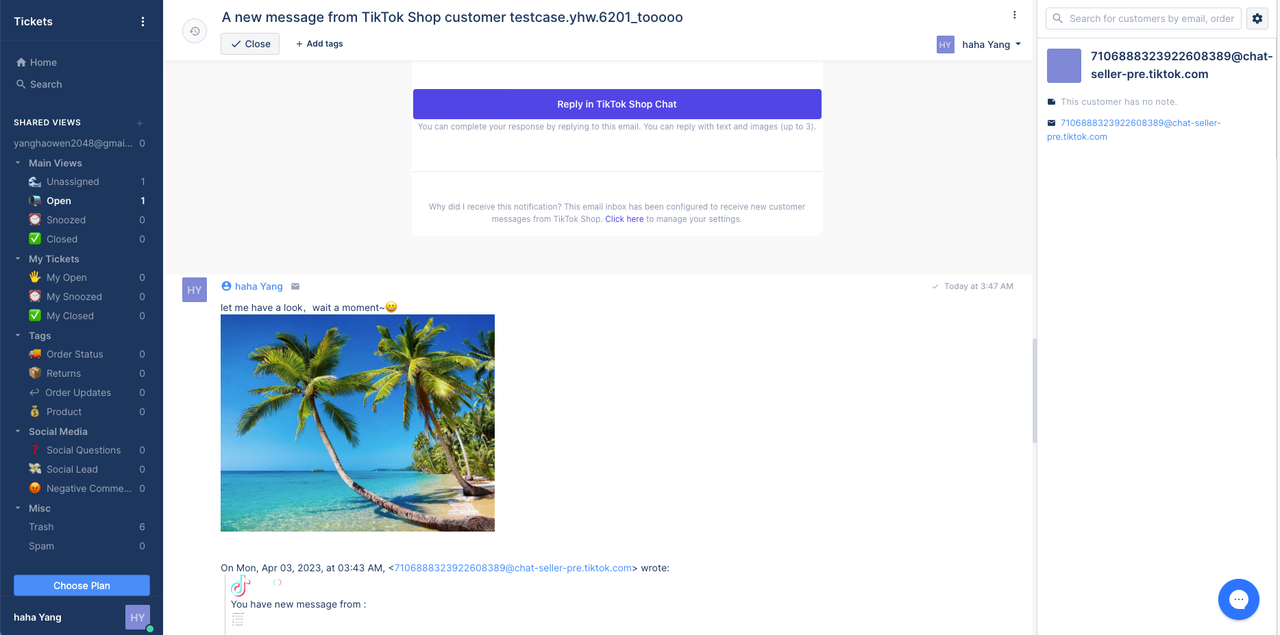Click the Add tags button
The width and height of the screenshot is (1280, 635).
coord(319,44)
